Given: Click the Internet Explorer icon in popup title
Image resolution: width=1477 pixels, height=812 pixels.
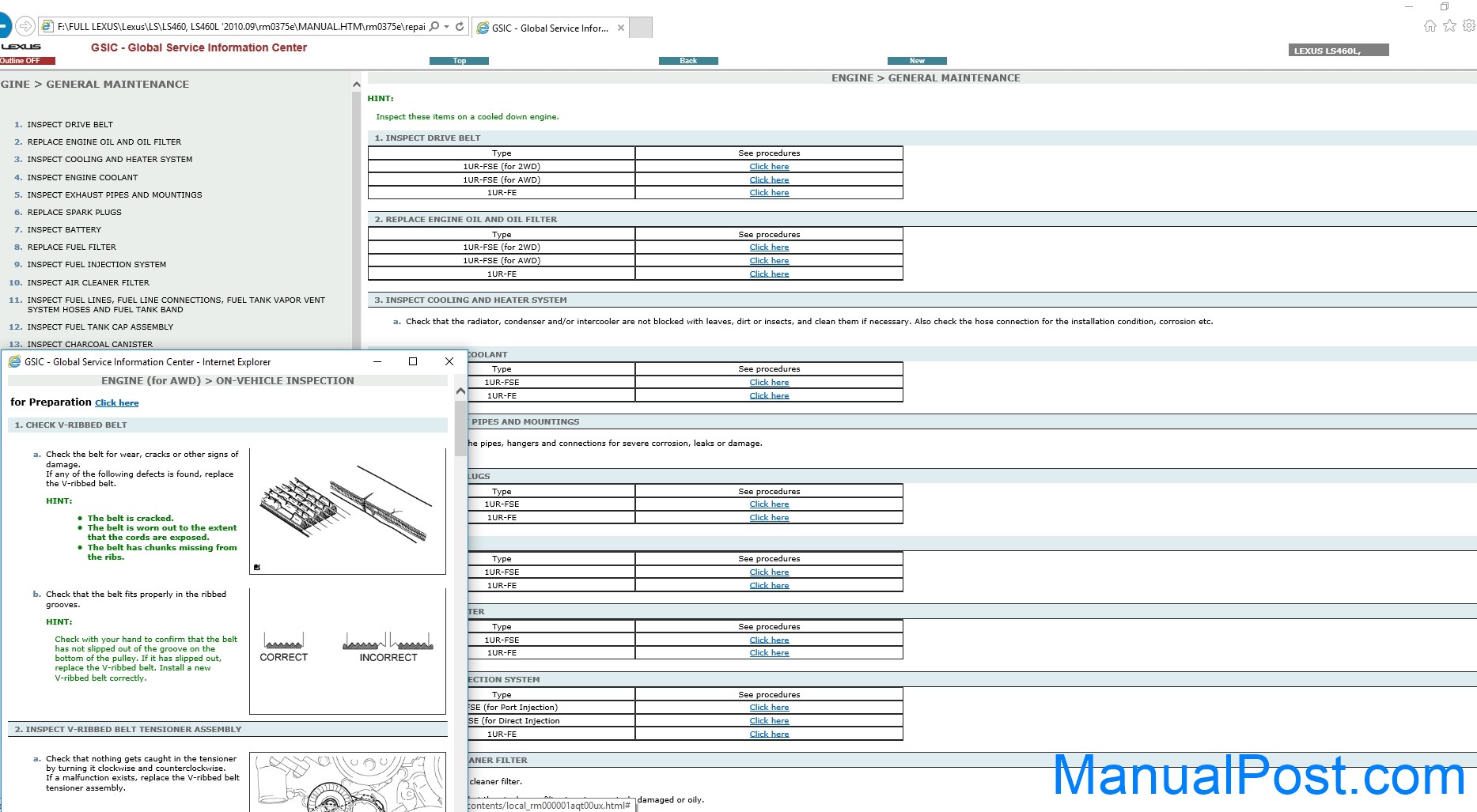Looking at the screenshot, I should [14, 362].
